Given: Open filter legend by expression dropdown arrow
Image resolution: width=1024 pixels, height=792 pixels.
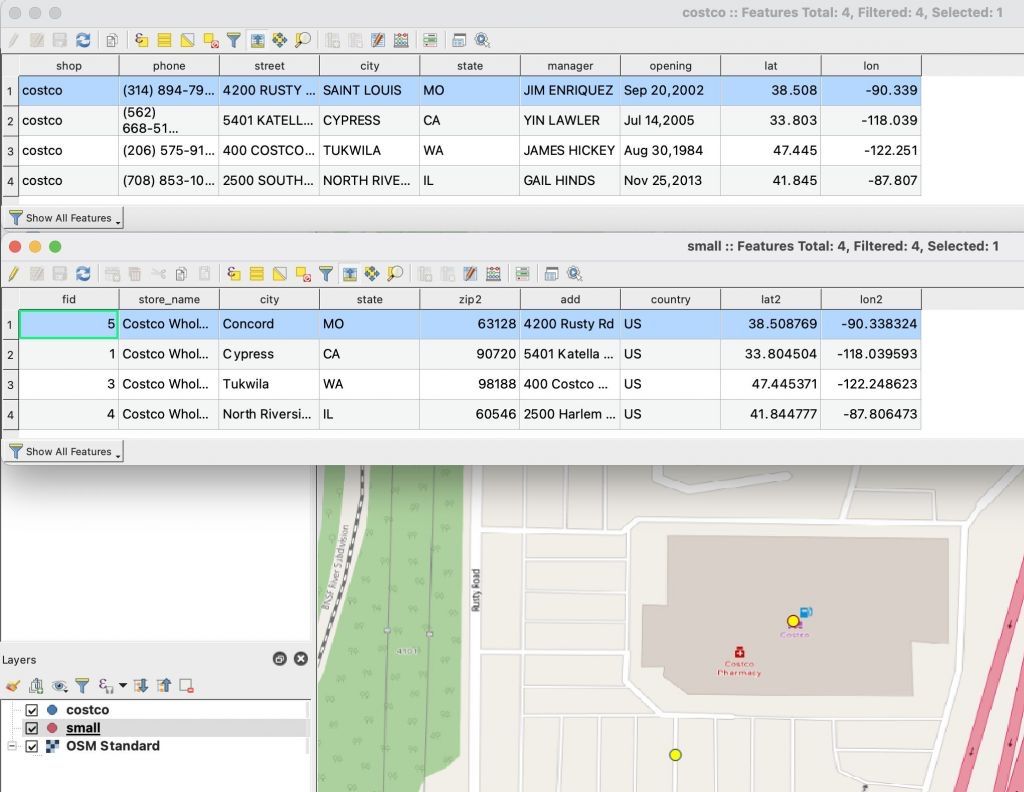Looking at the screenshot, I should pos(123,686).
